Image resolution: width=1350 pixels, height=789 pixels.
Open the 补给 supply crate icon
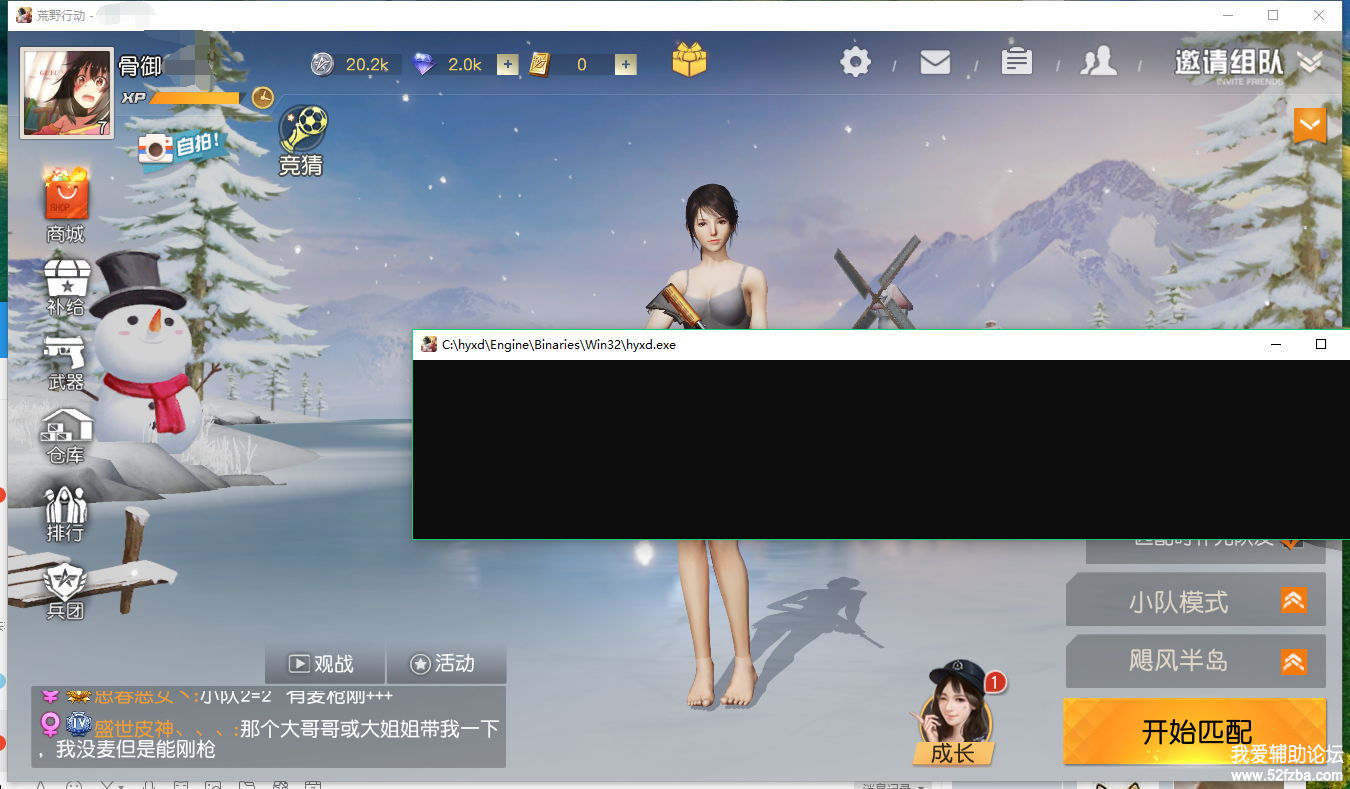66,287
